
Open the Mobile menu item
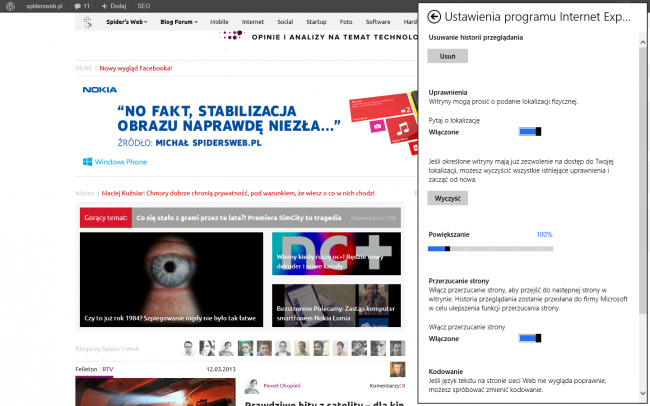point(219,22)
